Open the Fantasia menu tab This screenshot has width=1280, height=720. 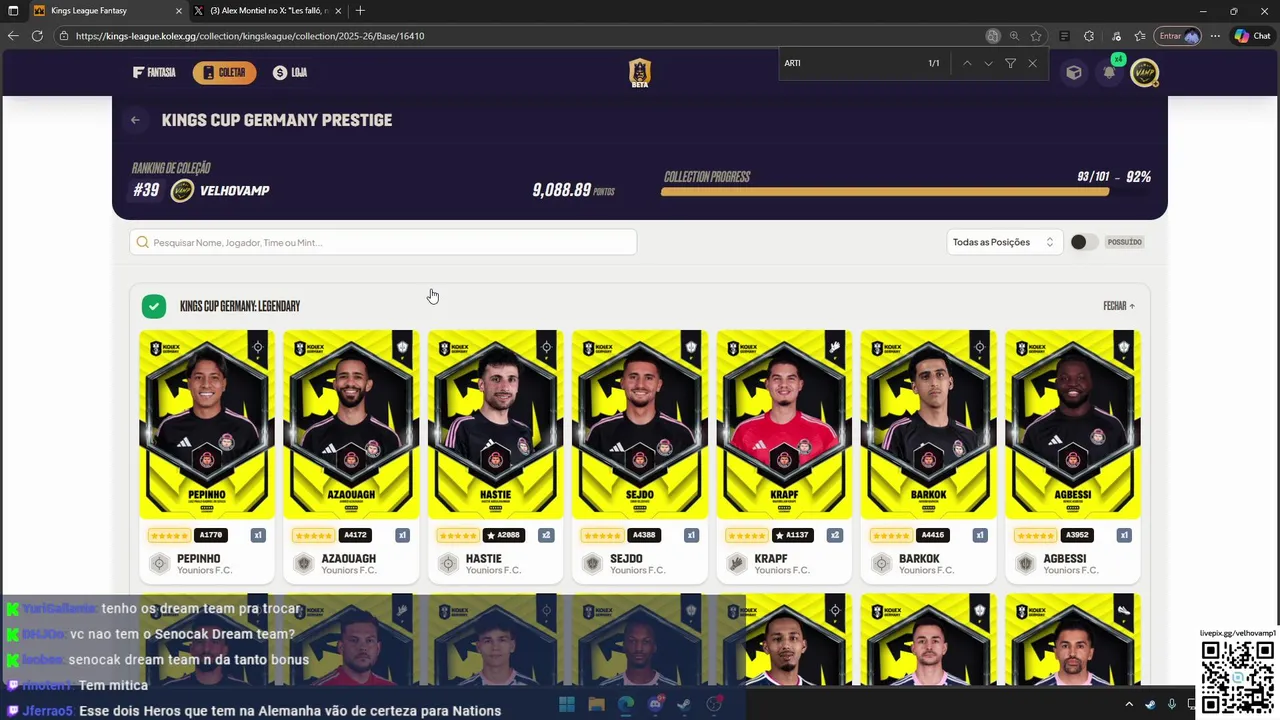[154, 73]
